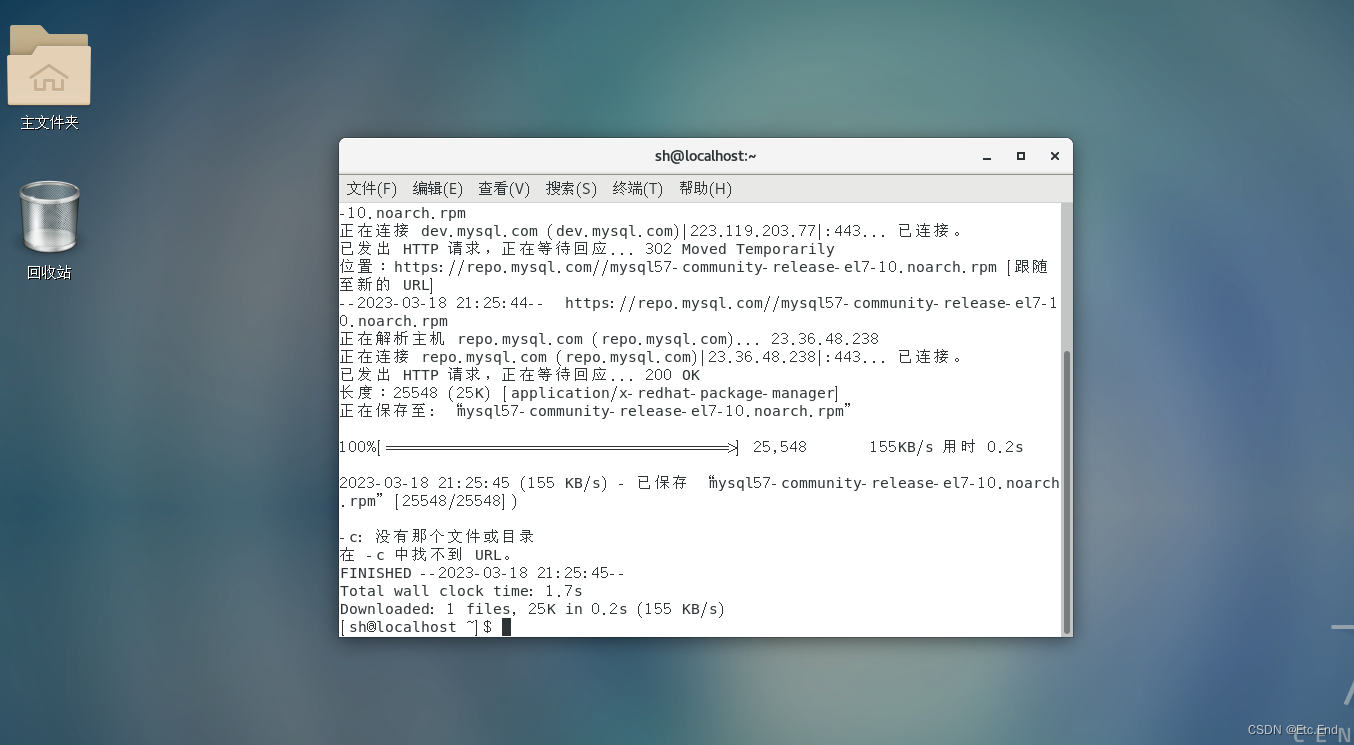This screenshot has width=1354, height=745.
Task: Click the sh@localhost:~ title bar
Action: (705, 156)
